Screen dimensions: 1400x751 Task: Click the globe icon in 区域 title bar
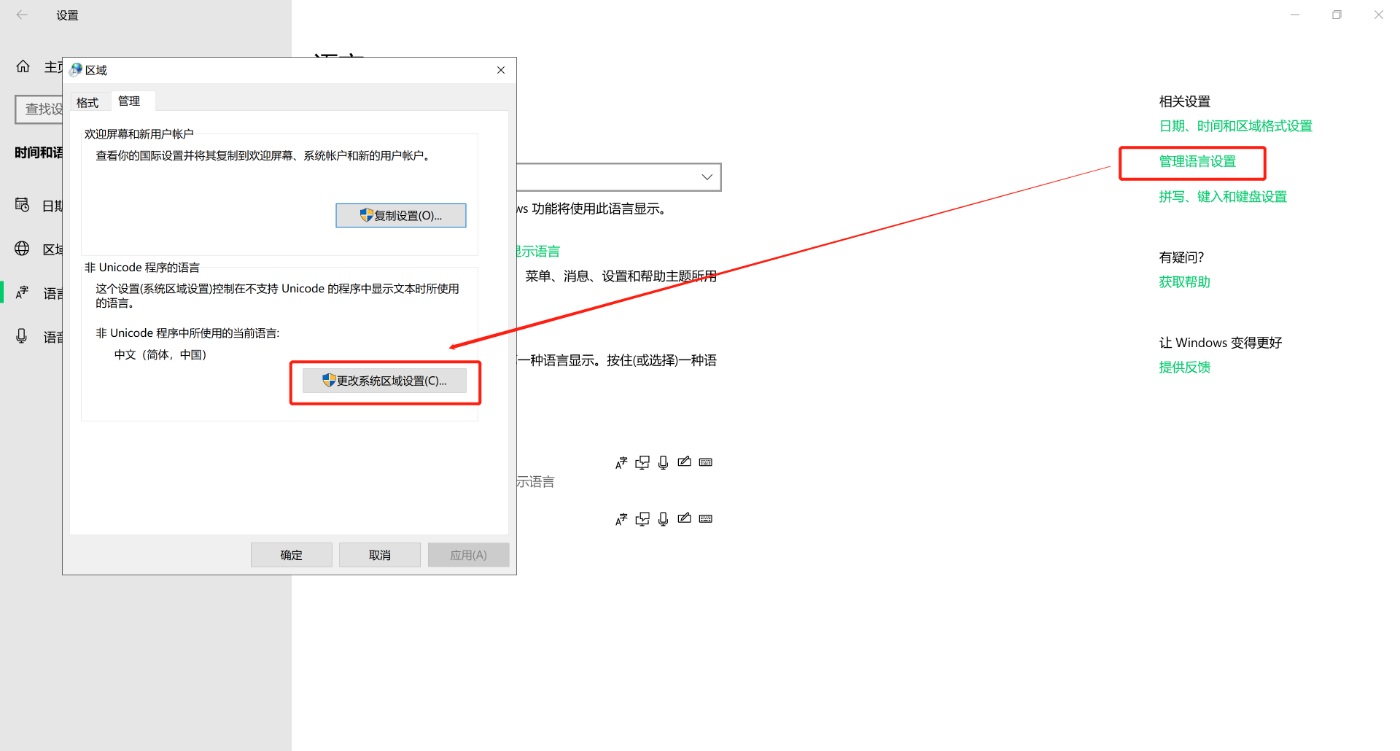point(76,70)
